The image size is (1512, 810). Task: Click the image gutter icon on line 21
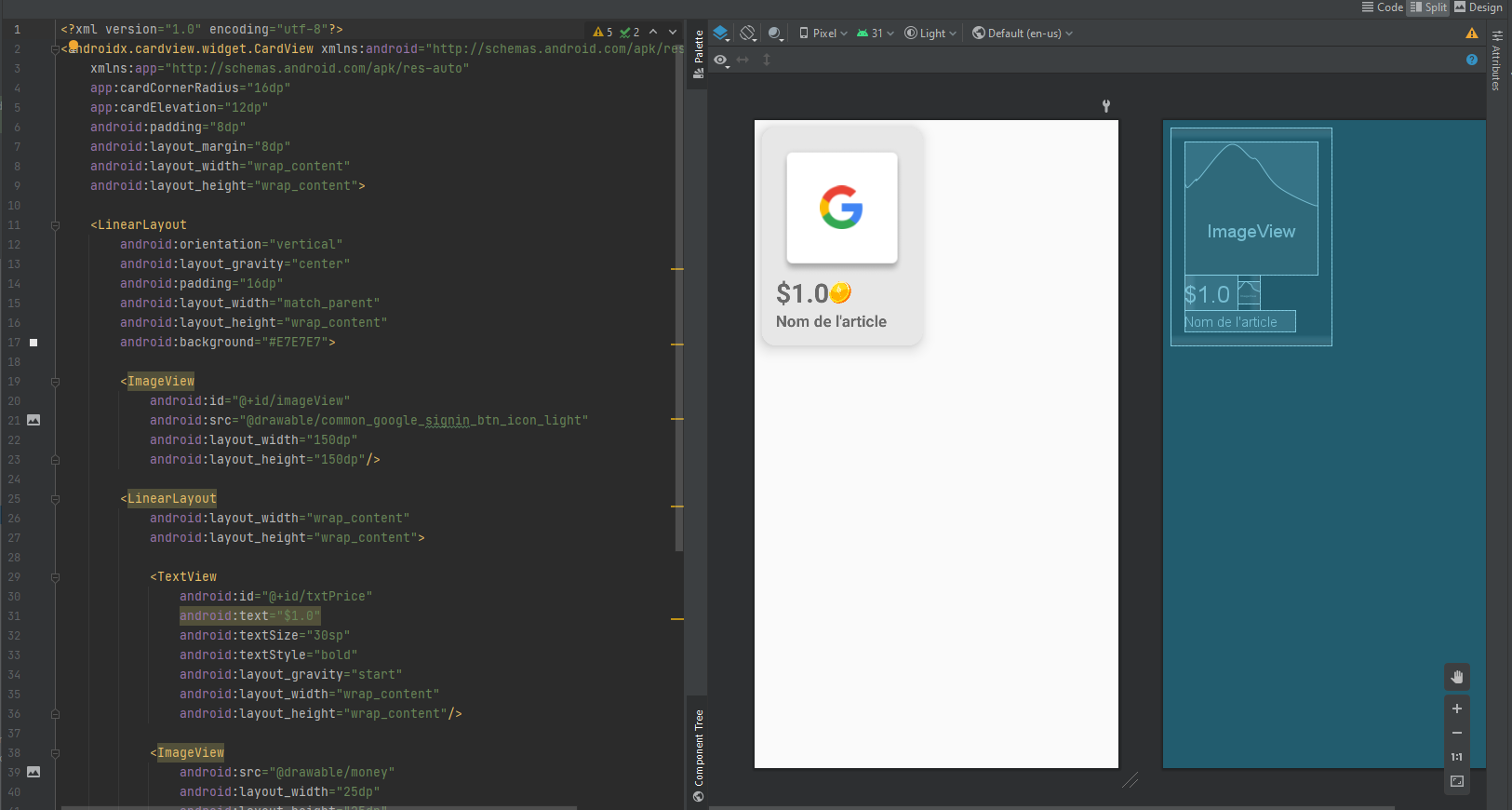tap(33, 420)
